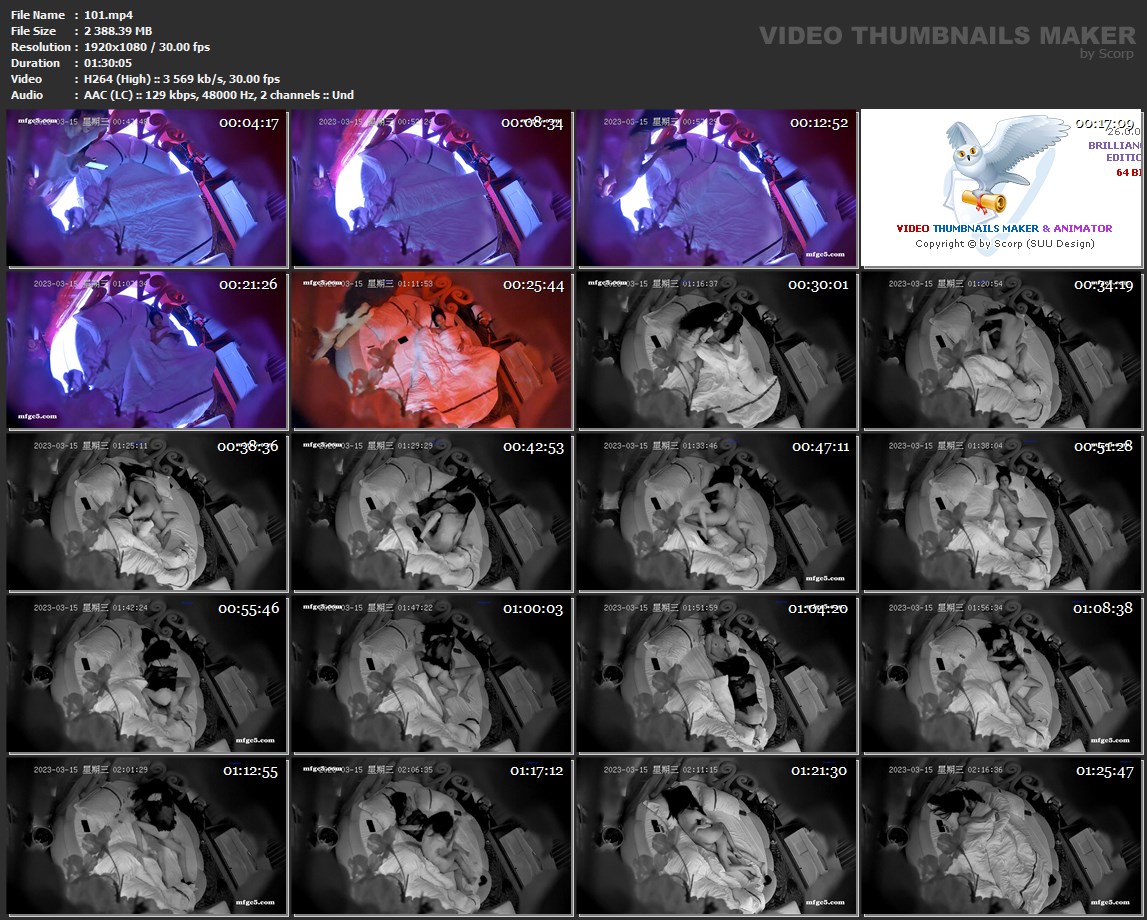Open the thumbnail with timestamp 01:21:30
The width and height of the screenshot is (1147, 920).
716,836
